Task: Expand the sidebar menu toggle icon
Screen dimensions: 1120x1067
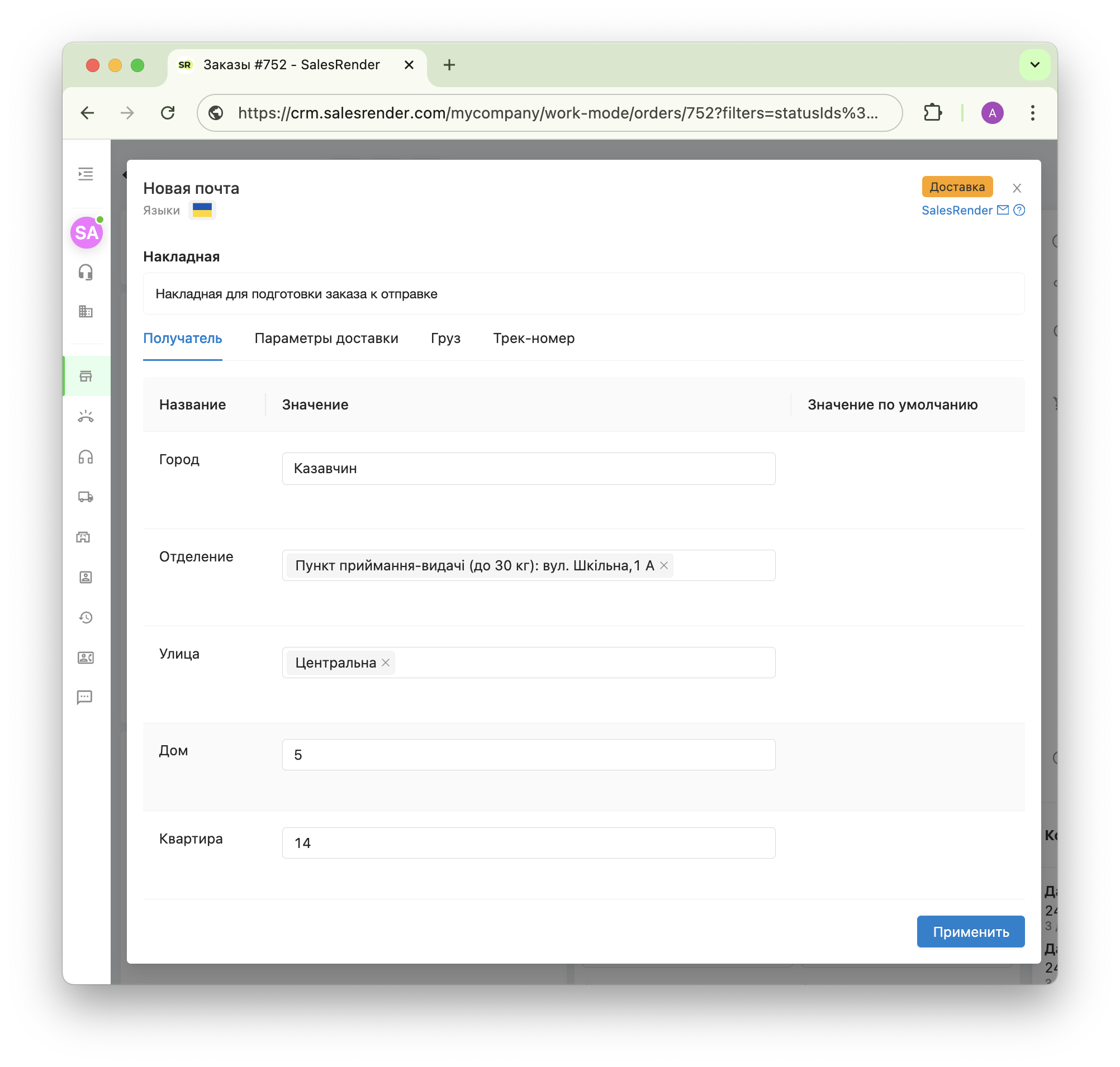Action: (86, 174)
